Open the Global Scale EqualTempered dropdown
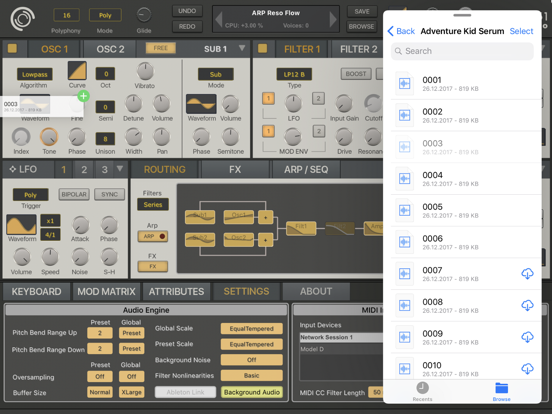The width and height of the screenshot is (552, 414). (252, 328)
